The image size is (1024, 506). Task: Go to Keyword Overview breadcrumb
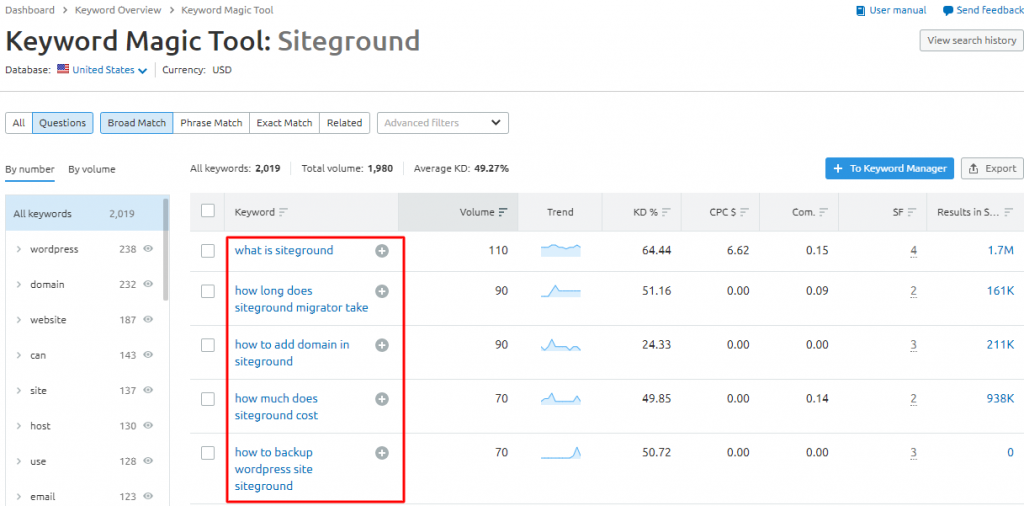[118, 10]
